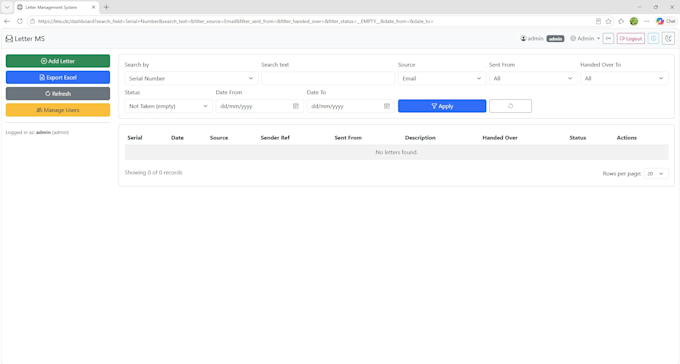
Task: Expand the Handed Over To dropdown
Action: tap(624, 79)
